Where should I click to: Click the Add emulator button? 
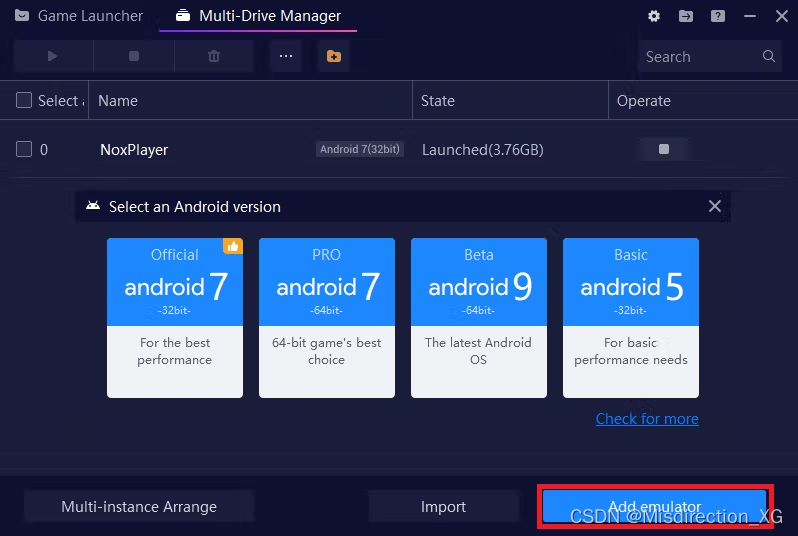(654, 506)
